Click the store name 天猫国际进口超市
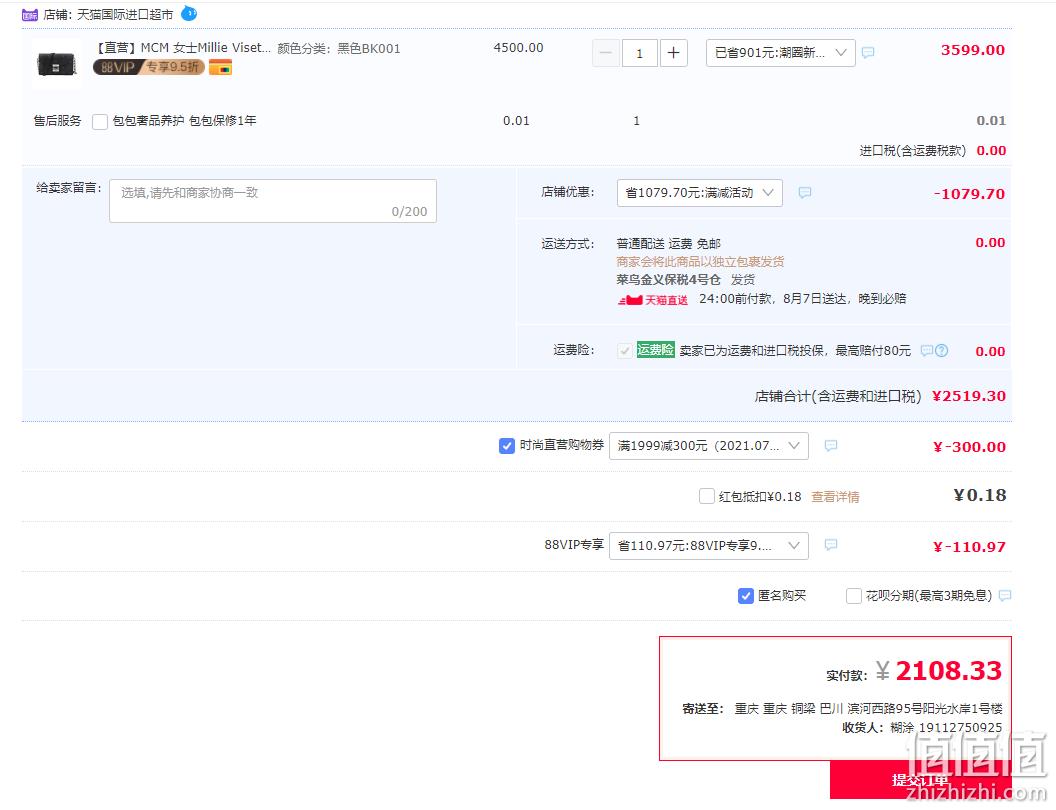Screen dimensions: 1056x810 point(125,15)
